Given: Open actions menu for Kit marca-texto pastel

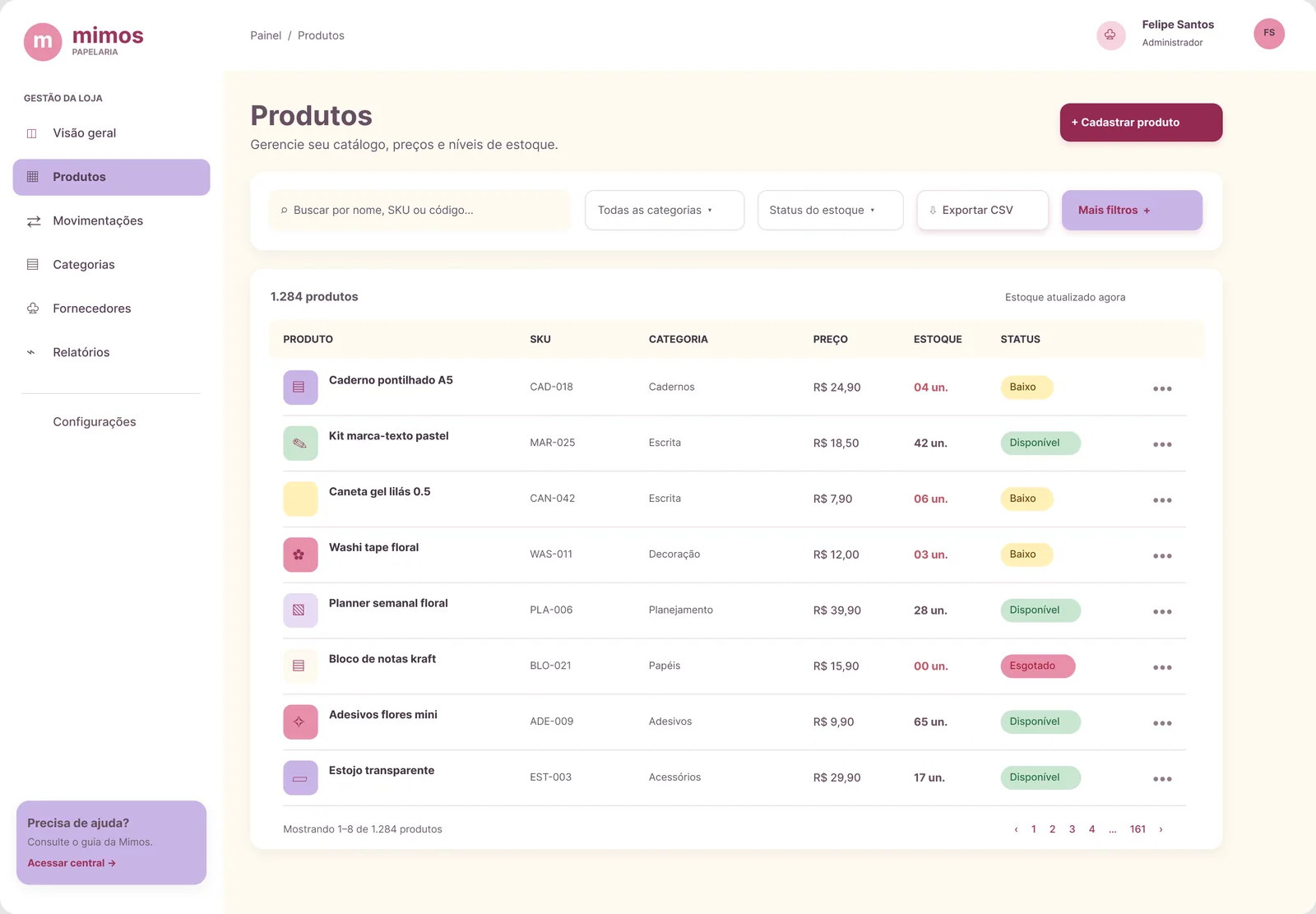Looking at the screenshot, I should (x=1162, y=444).
